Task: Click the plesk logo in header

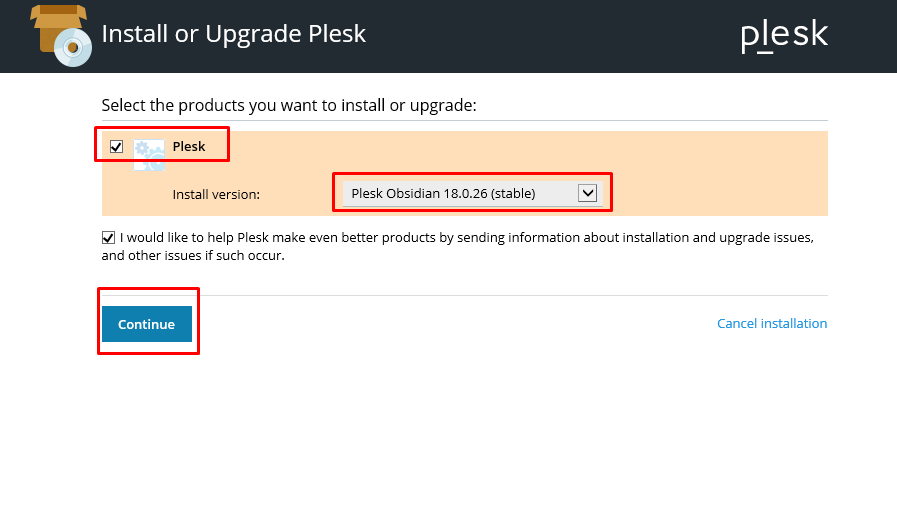Action: point(784,35)
